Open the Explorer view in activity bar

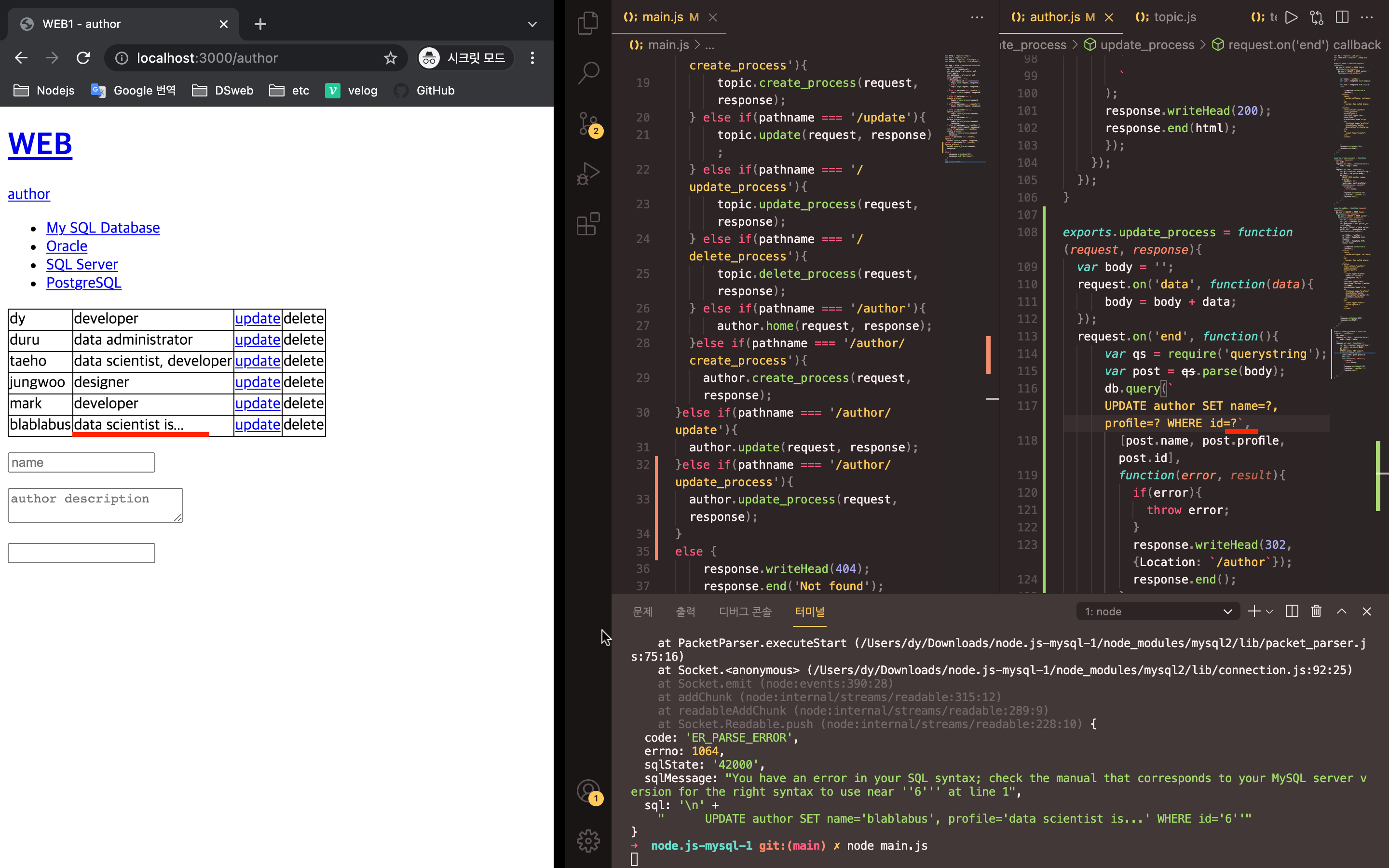pos(588,24)
